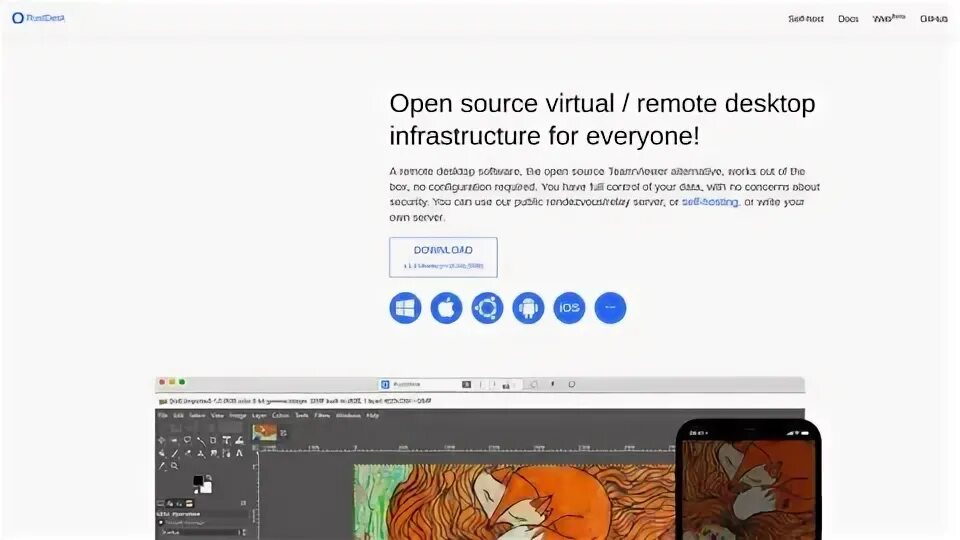
Task: Click the DOWNLOAD button
Action: coord(443,257)
